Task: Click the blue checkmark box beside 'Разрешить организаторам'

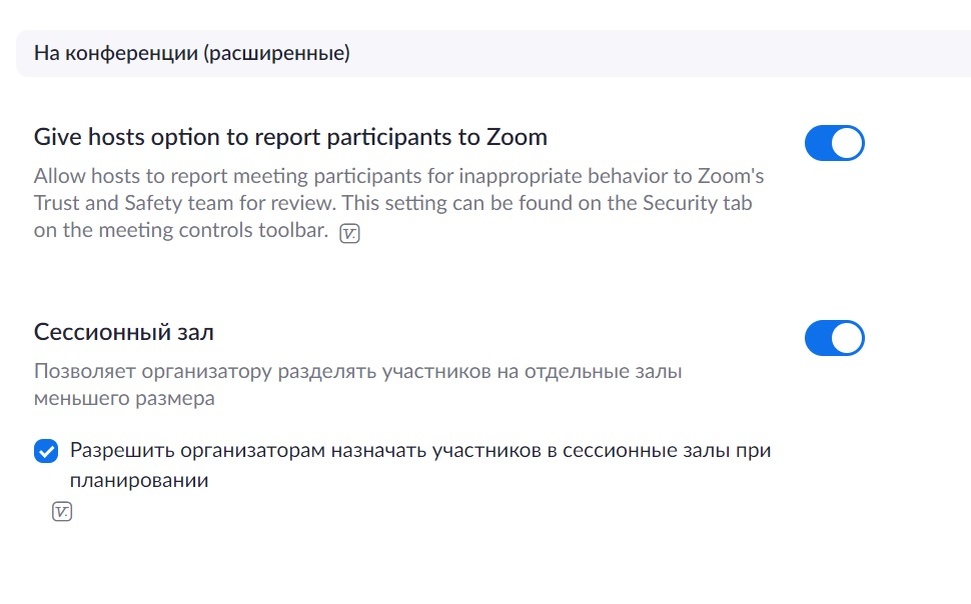Action: point(46,451)
